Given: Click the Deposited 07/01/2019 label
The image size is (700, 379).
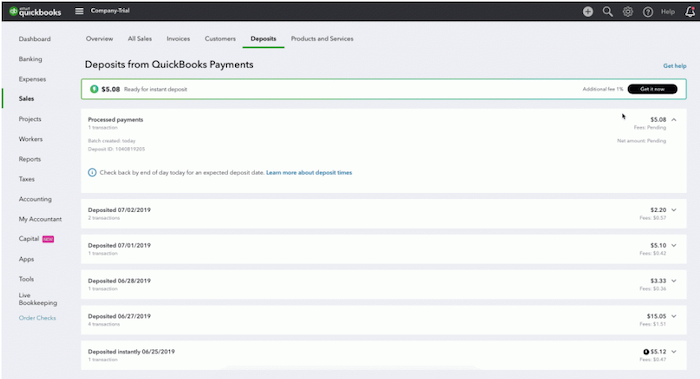Looking at the screenshot, I should [x=119, y=246].
